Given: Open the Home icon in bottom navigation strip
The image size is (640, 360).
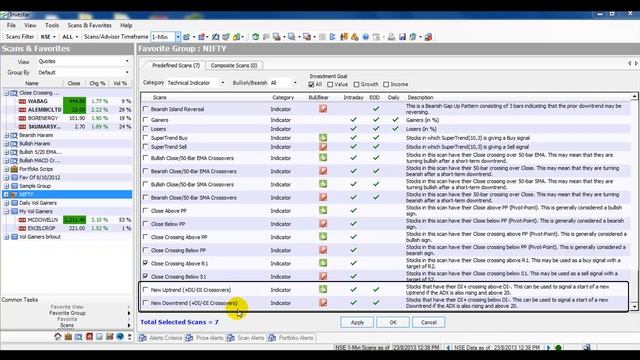Looking at the screenshot, I should (x=58, y=336).
